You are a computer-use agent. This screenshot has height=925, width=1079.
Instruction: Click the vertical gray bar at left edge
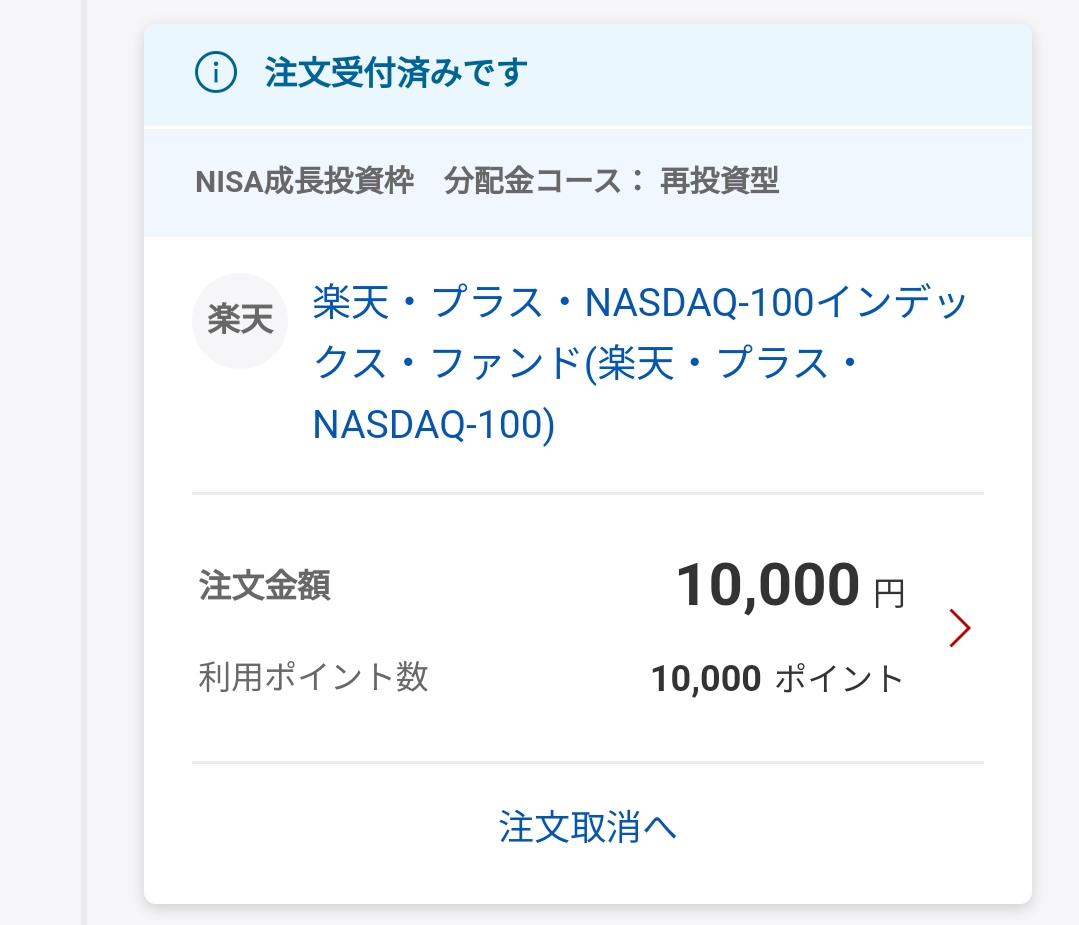click(x=84, y=462)
